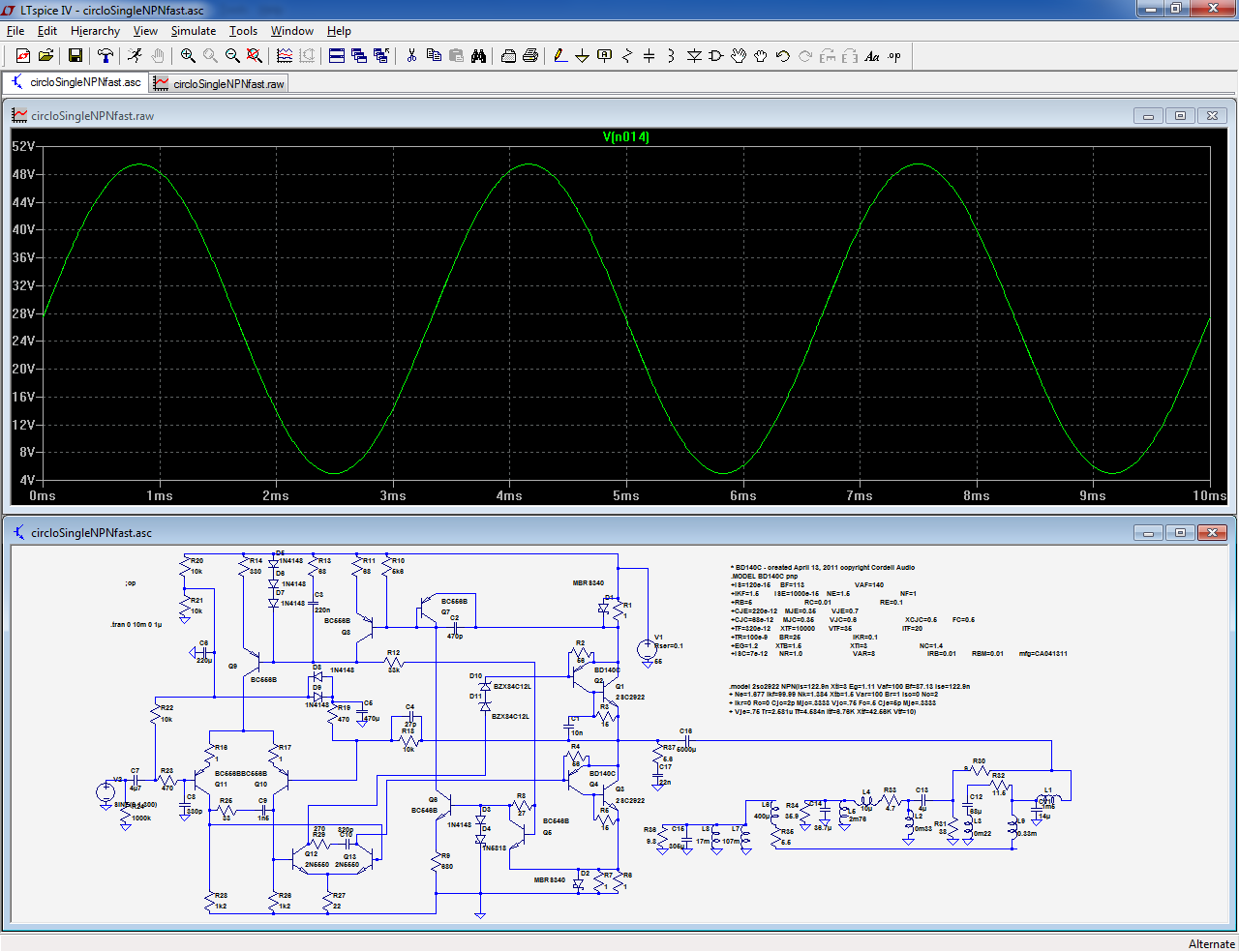
Task: Add Text with Aa icon
Action: pyautogui.click(x=872, y=56)
